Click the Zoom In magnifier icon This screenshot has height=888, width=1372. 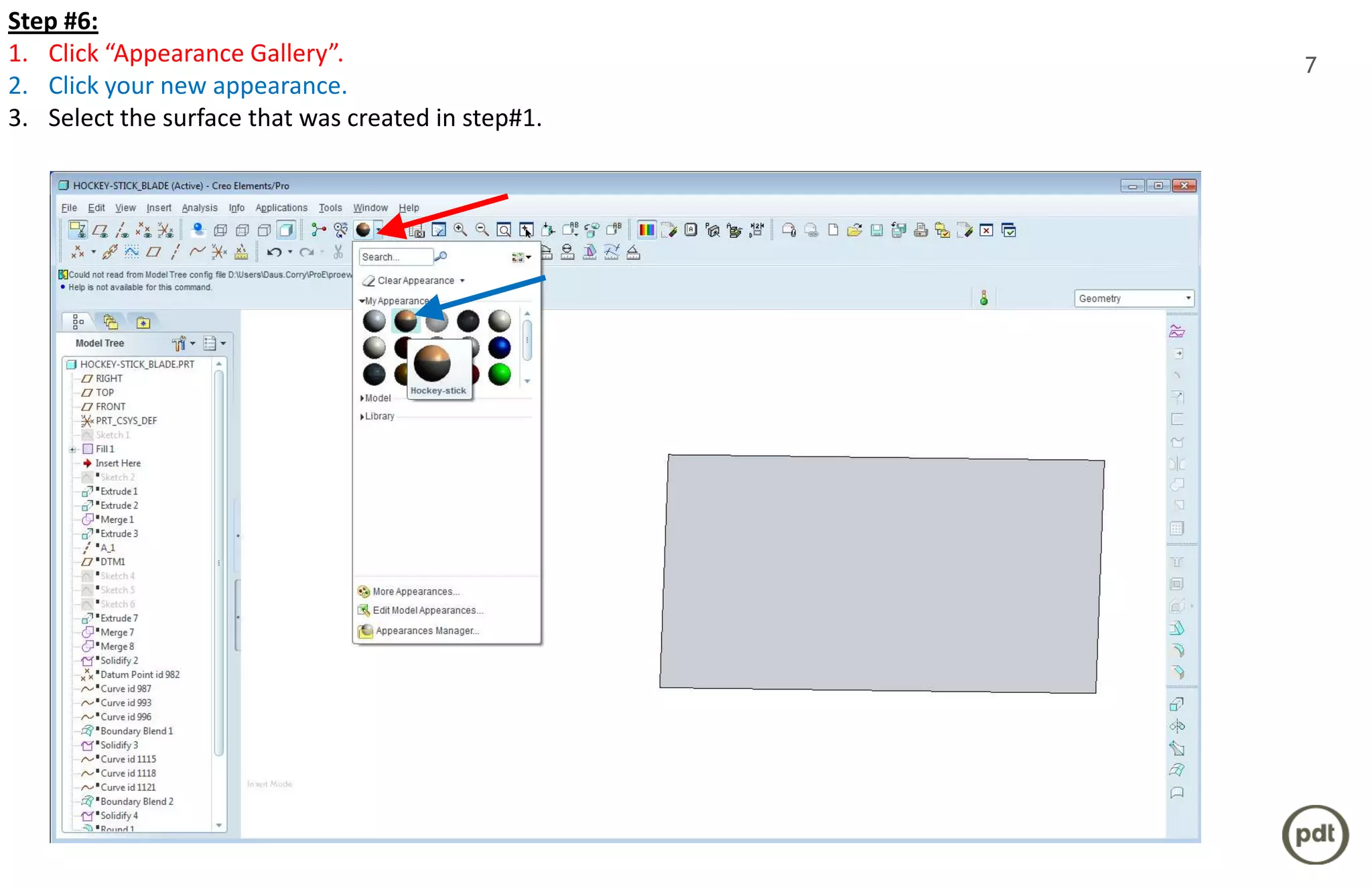tap(460, 230)
